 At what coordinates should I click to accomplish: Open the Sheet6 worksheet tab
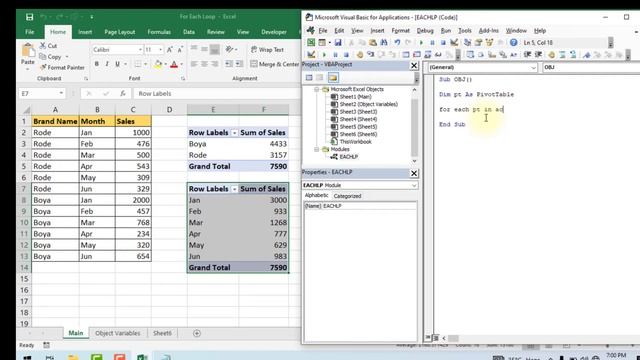click(162, 333)
